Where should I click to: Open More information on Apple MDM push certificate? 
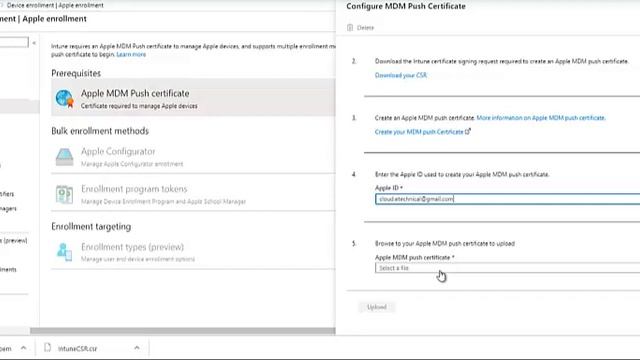(x=541, y=118)
